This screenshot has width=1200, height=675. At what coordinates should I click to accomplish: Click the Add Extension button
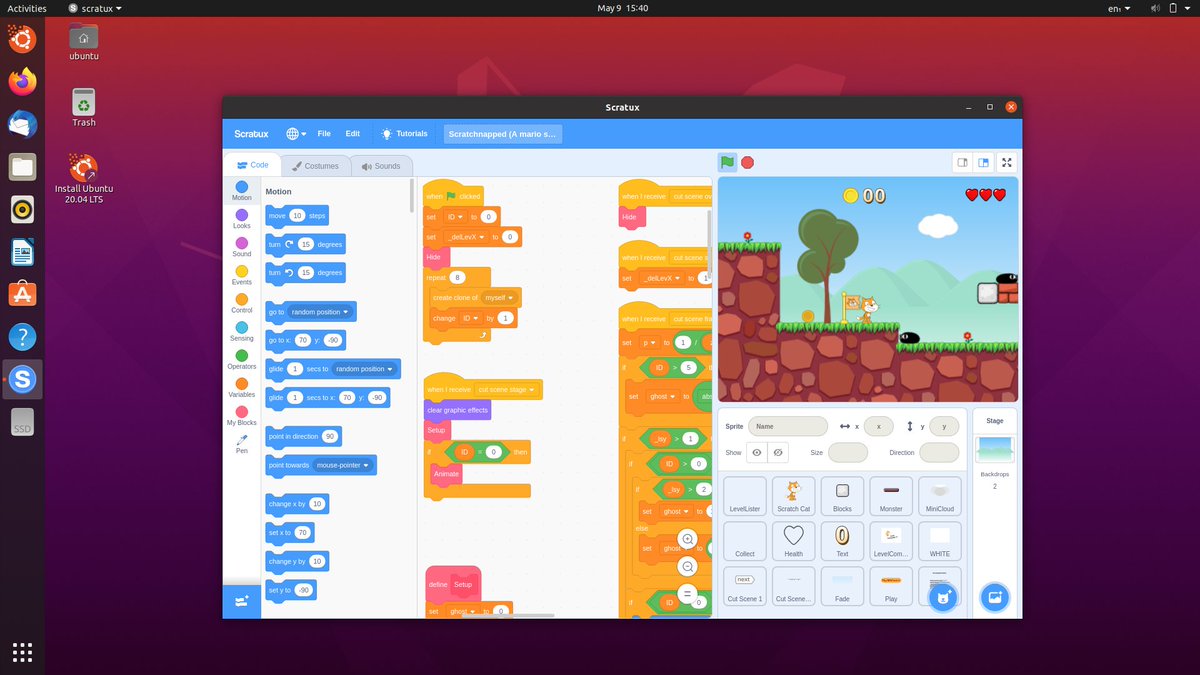tap(241, 601)
